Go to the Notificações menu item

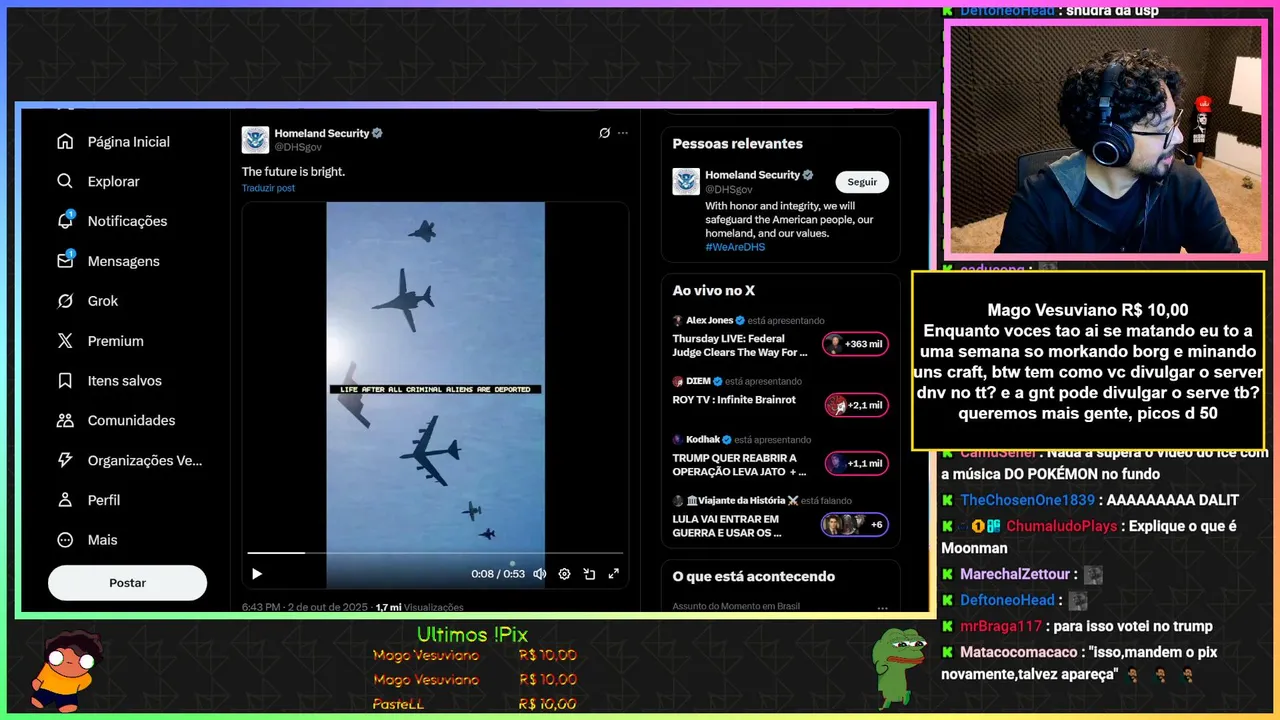coord(127,221)
